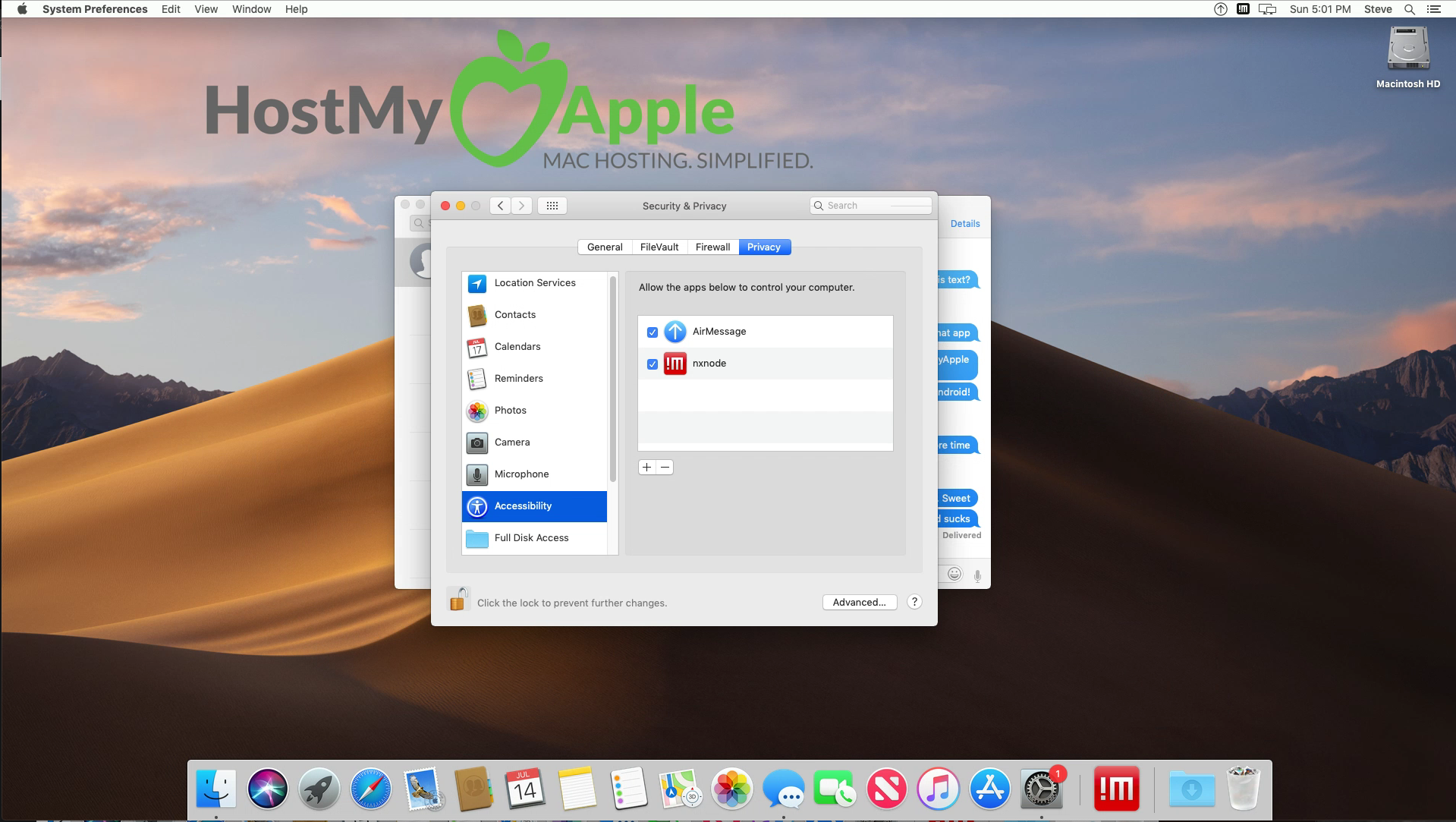The image size is (1456, 822).
Task: Show all preferences grid button
Action: (x=552, y=206)
